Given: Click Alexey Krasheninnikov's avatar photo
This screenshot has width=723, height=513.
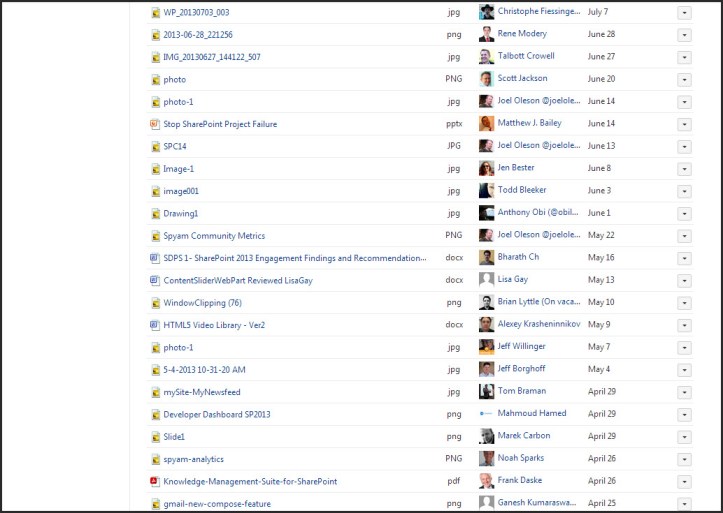Looking at the screenshot, I should click(486, 324).
